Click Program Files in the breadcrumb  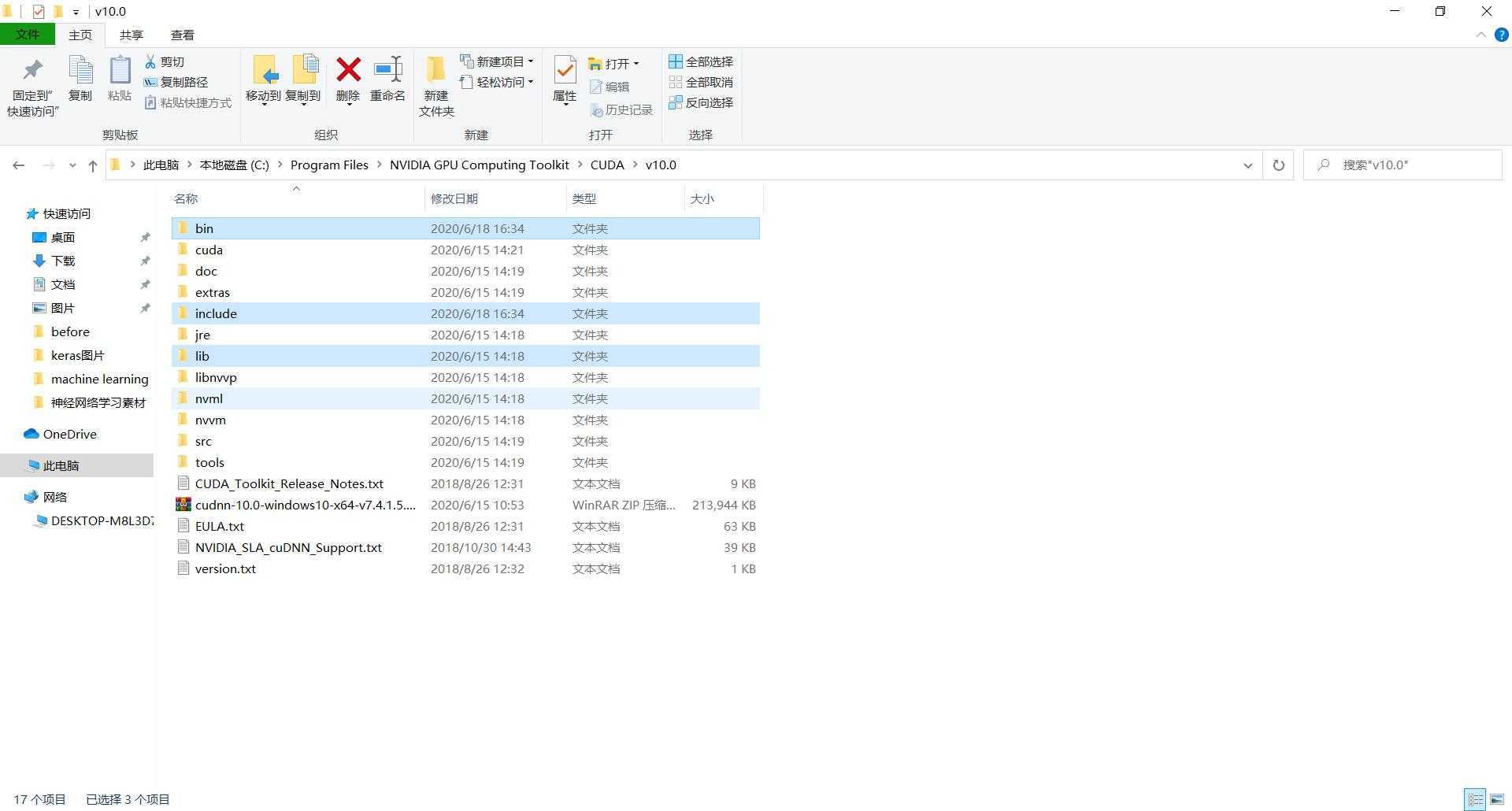[329, 165]
